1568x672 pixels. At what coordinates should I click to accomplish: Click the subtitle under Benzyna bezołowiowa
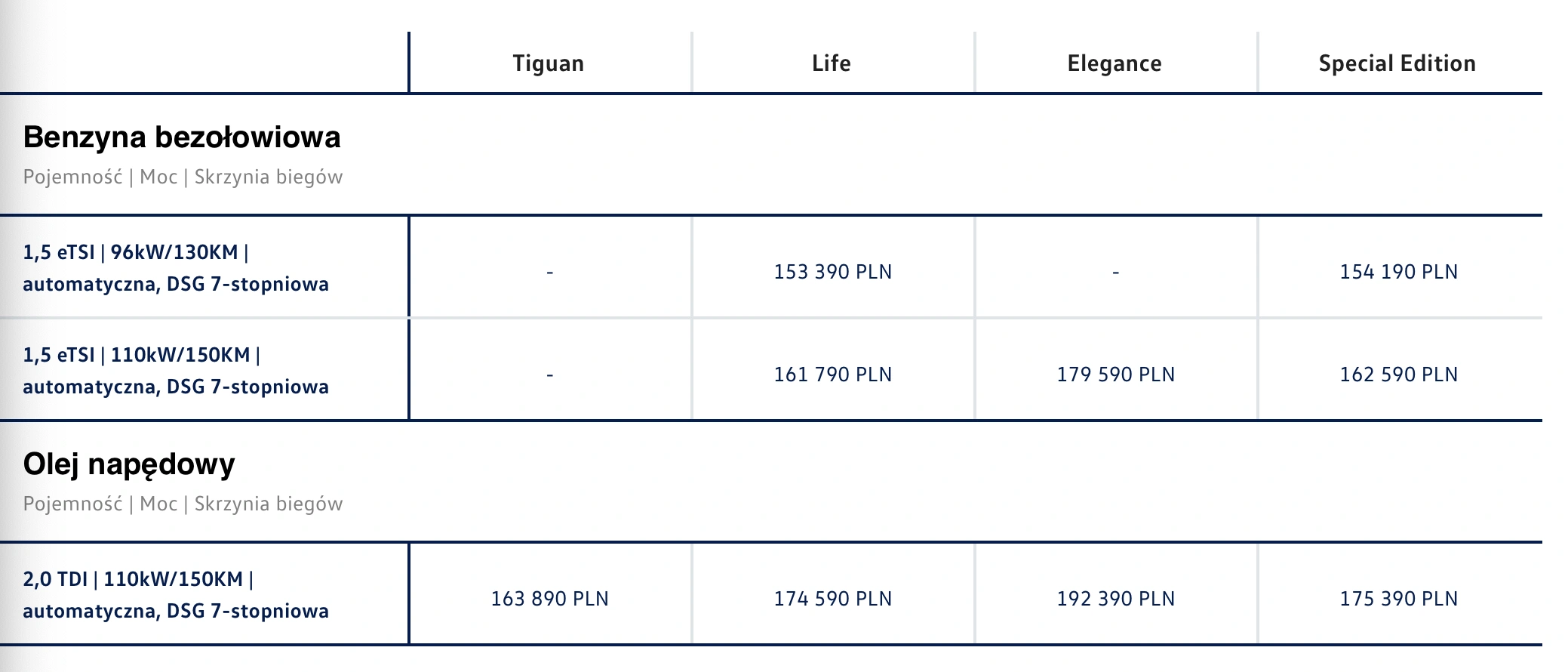pos(183,177)
